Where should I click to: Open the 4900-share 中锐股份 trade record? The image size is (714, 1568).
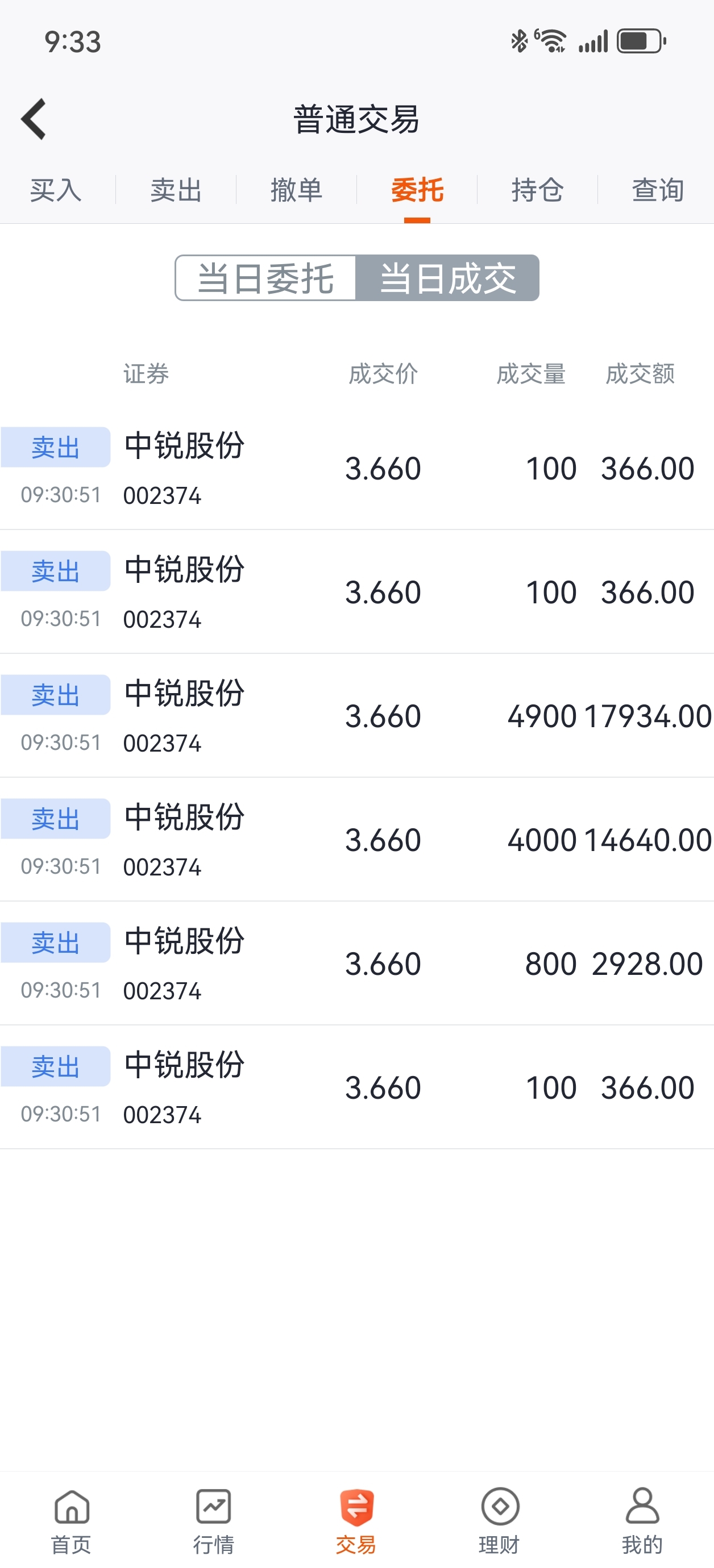pos(357,716)
